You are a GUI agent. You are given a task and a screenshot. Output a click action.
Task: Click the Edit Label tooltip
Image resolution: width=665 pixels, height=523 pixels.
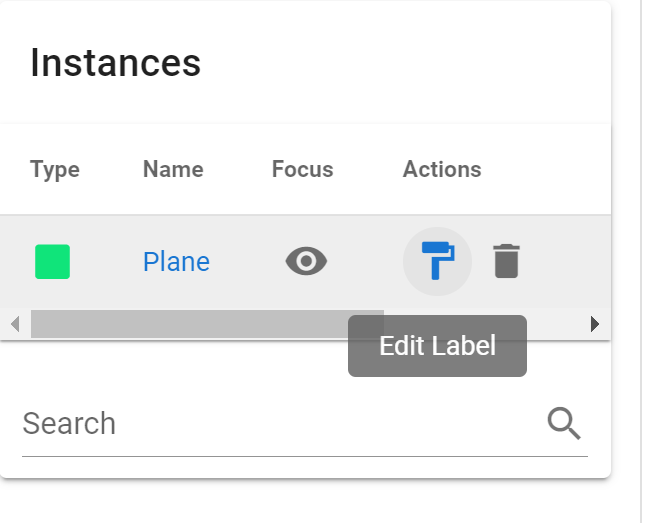pyautogui.click(x=437, y=346)
